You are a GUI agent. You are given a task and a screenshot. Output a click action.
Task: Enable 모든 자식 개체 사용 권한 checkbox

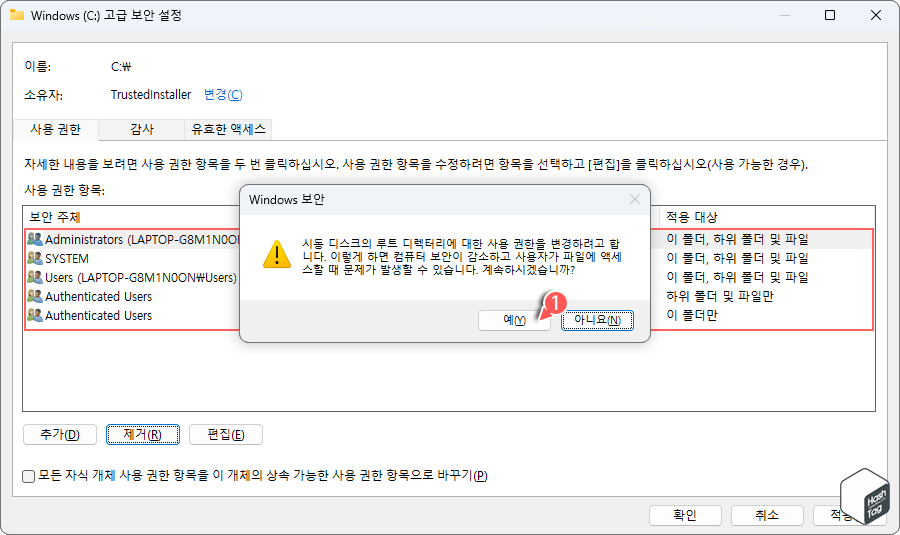pyautogui.click(x=28, y=476)
